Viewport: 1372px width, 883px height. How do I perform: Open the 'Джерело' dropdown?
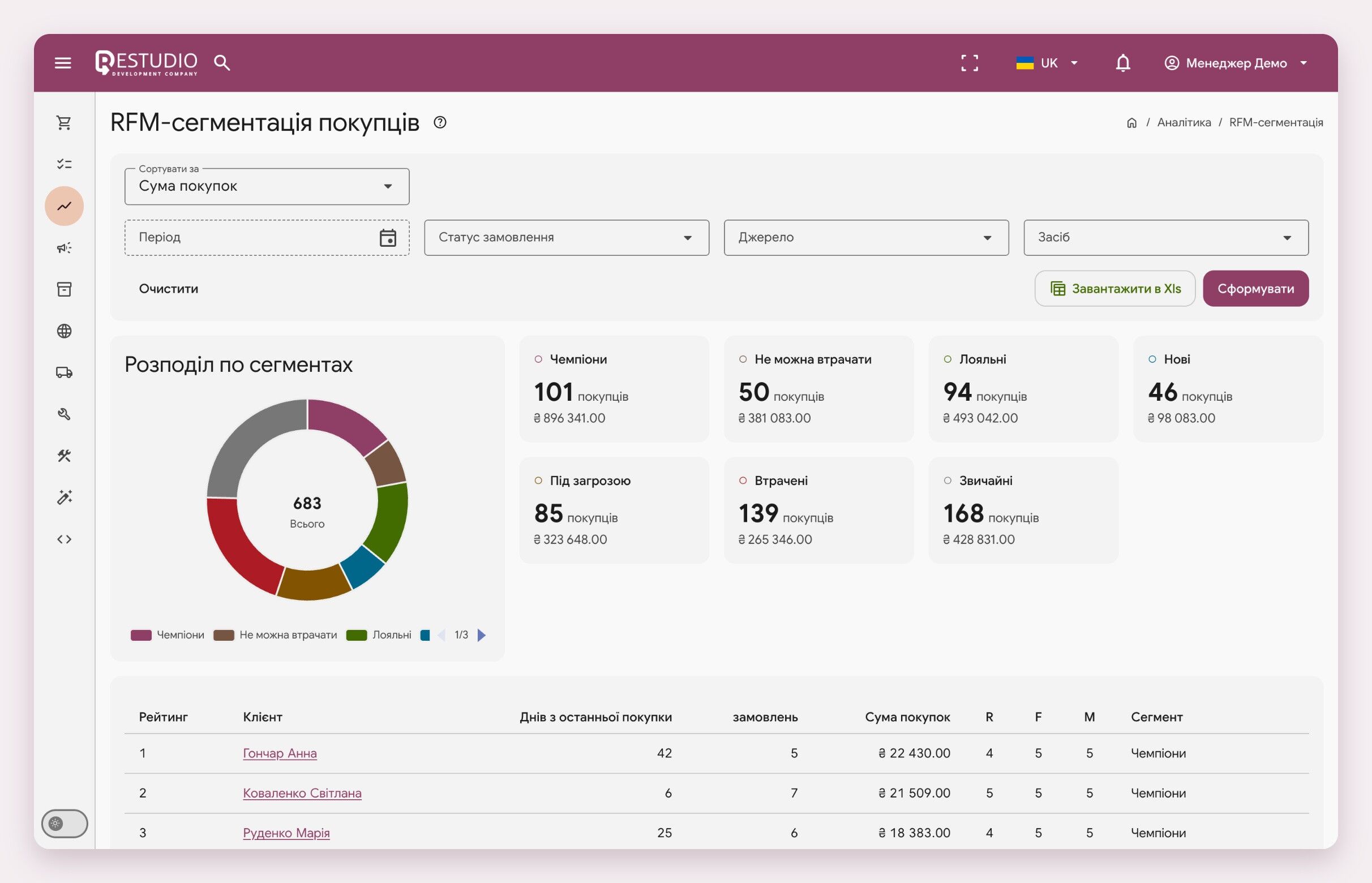pyautogui.click(x=866, y=237)
